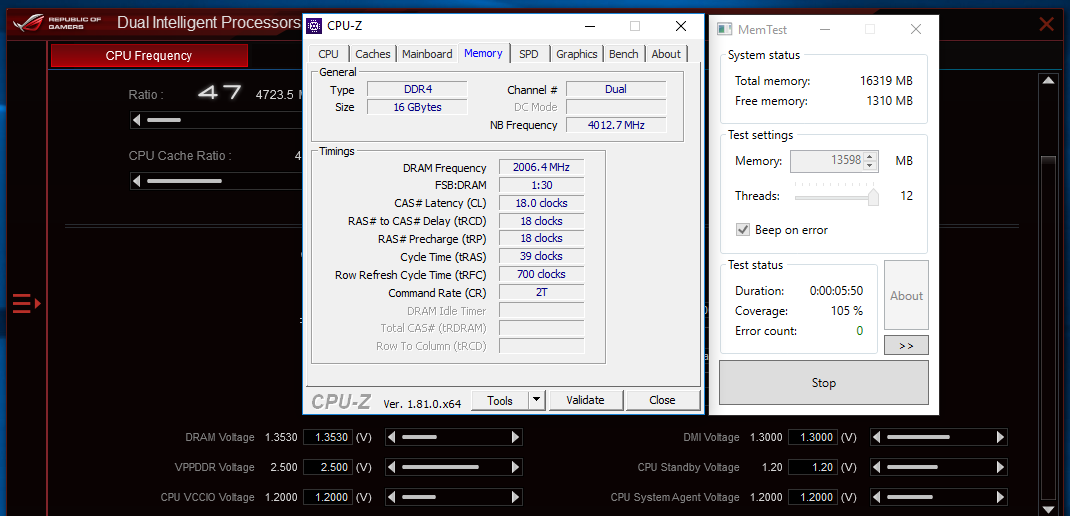The image size is (1070, 516).
Task: Click the CPU VCCIO Voltage slider track
Action: coord(454,497)
